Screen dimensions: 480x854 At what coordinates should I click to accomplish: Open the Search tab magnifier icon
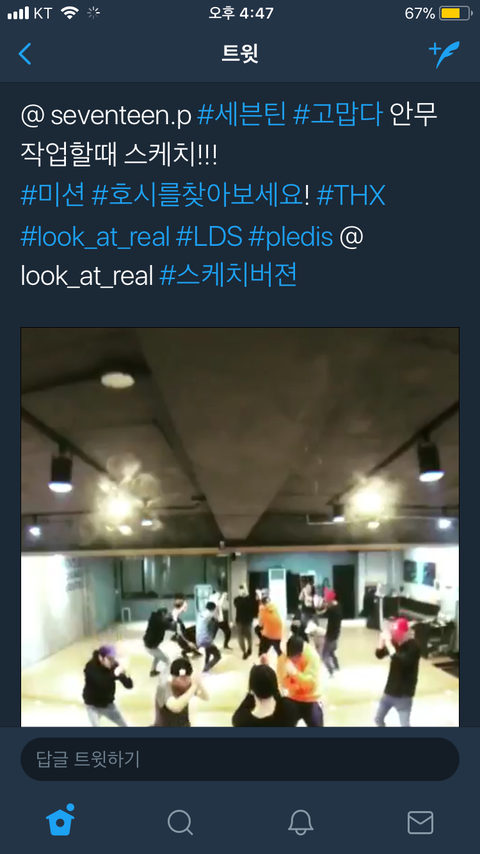tap(180, 822)
